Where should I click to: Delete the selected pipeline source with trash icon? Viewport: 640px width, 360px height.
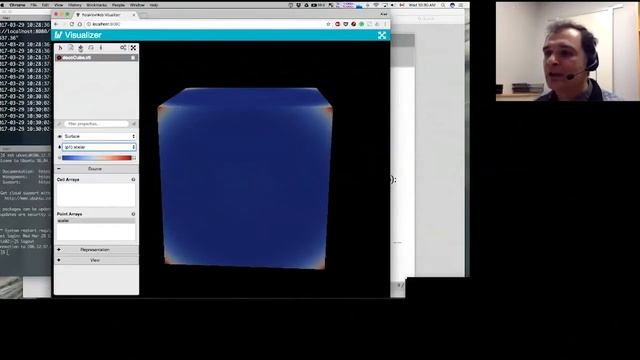pos(133,58)
